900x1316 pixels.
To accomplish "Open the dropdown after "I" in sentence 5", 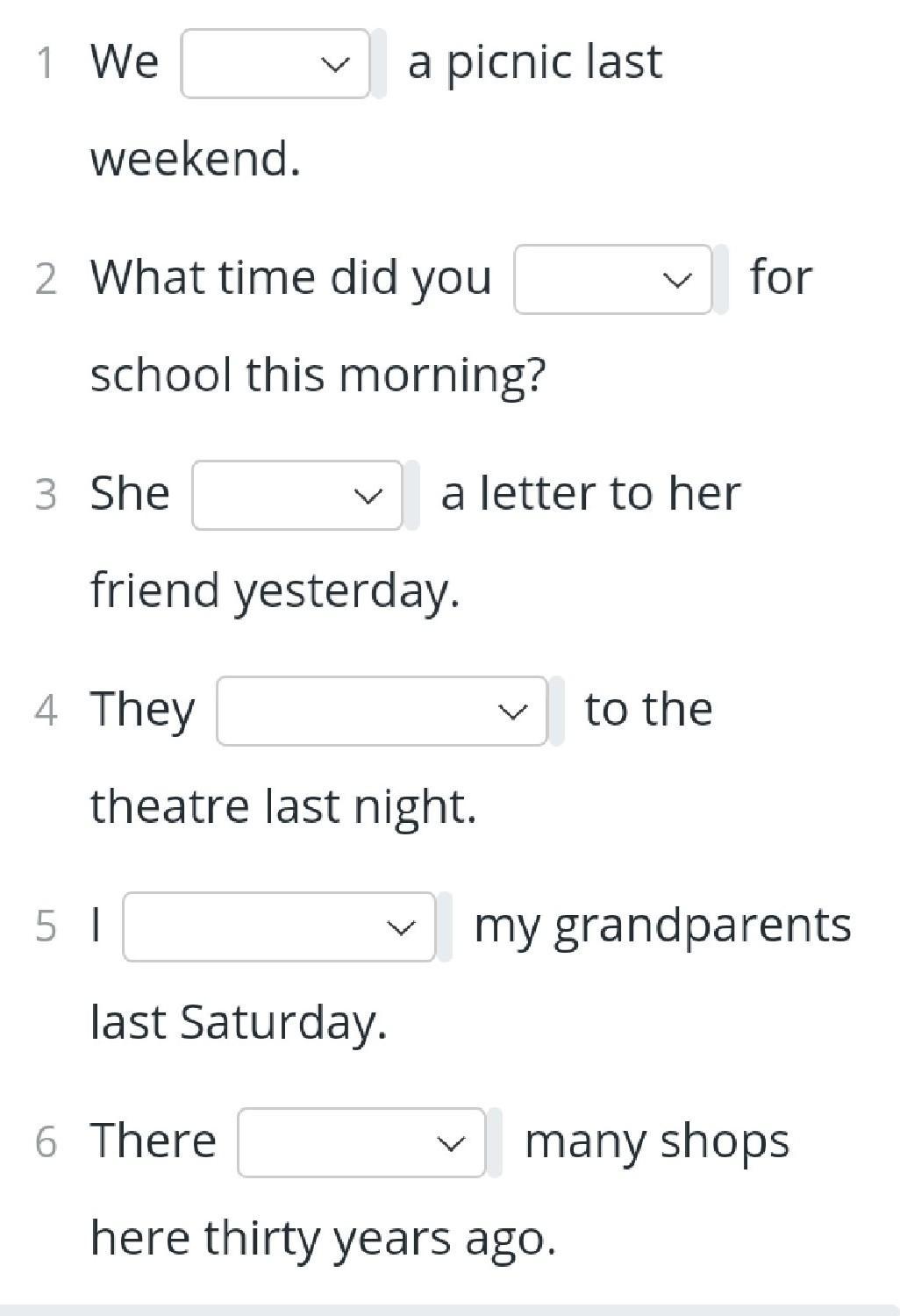I will pyautogui.click(x=278, y=926).
